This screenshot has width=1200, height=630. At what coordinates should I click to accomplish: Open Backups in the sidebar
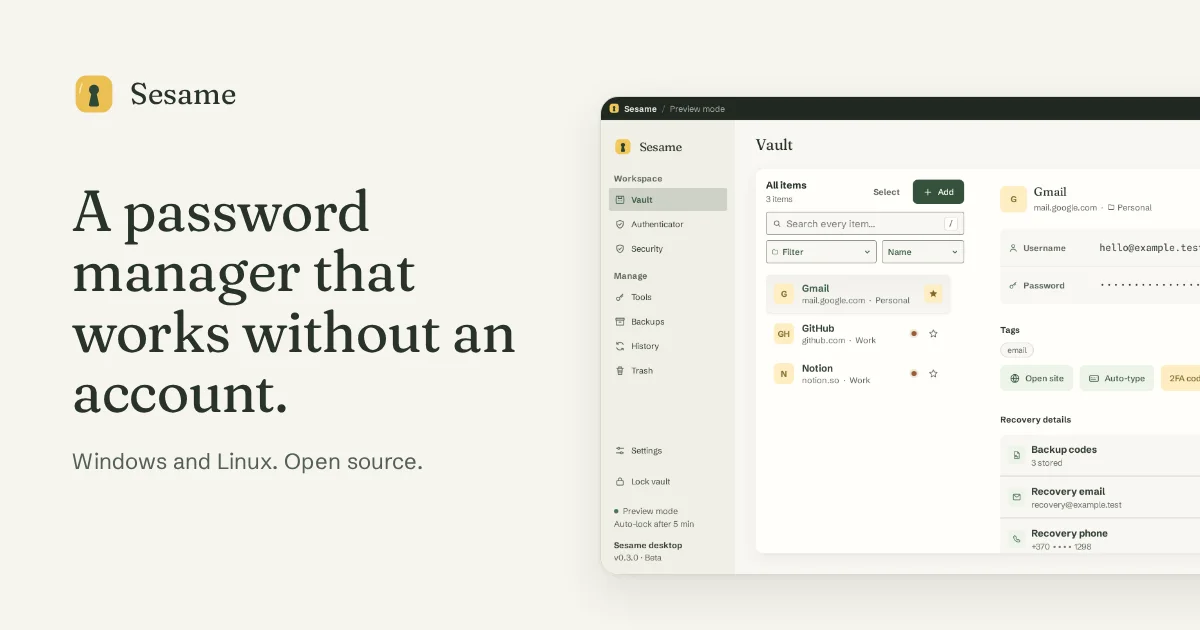click(x=668, y=322)
